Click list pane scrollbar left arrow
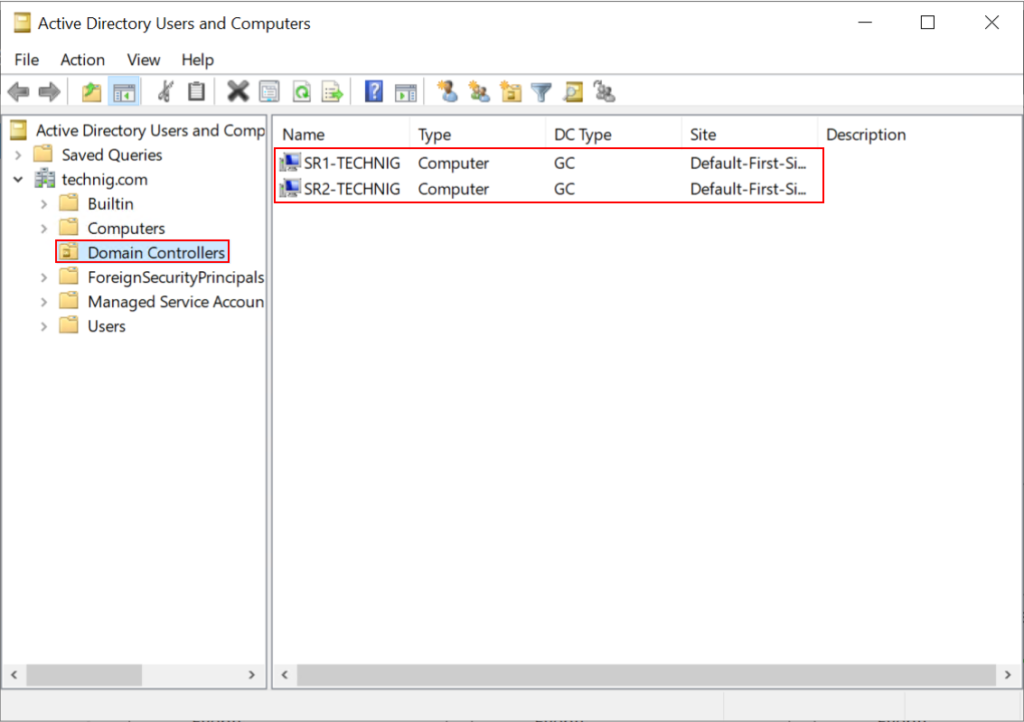 pyautogui.click(x=285, y=674)
